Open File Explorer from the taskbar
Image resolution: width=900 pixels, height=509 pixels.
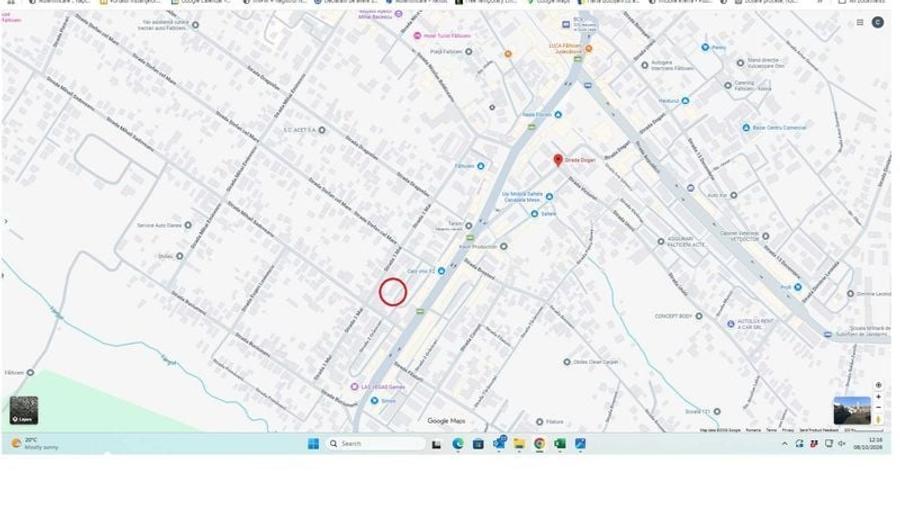click(x=519, y=444)
